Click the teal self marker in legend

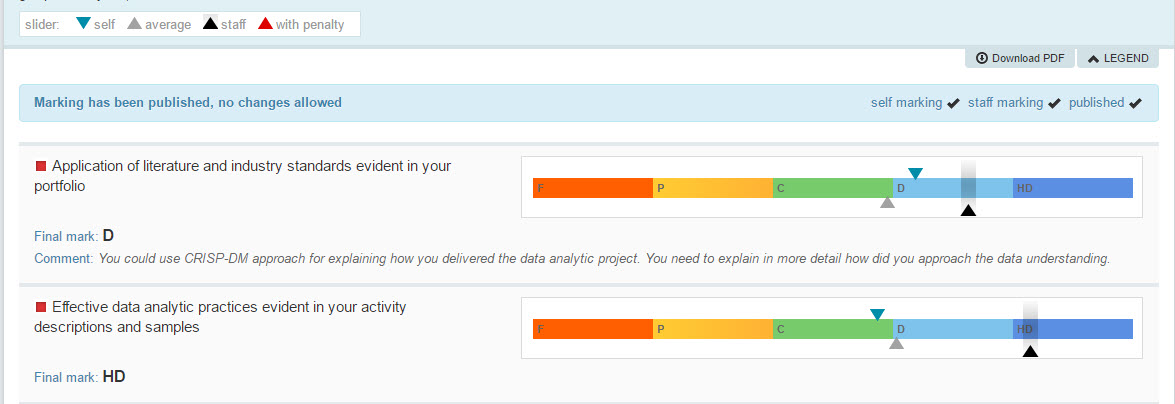tap(83, 23)
